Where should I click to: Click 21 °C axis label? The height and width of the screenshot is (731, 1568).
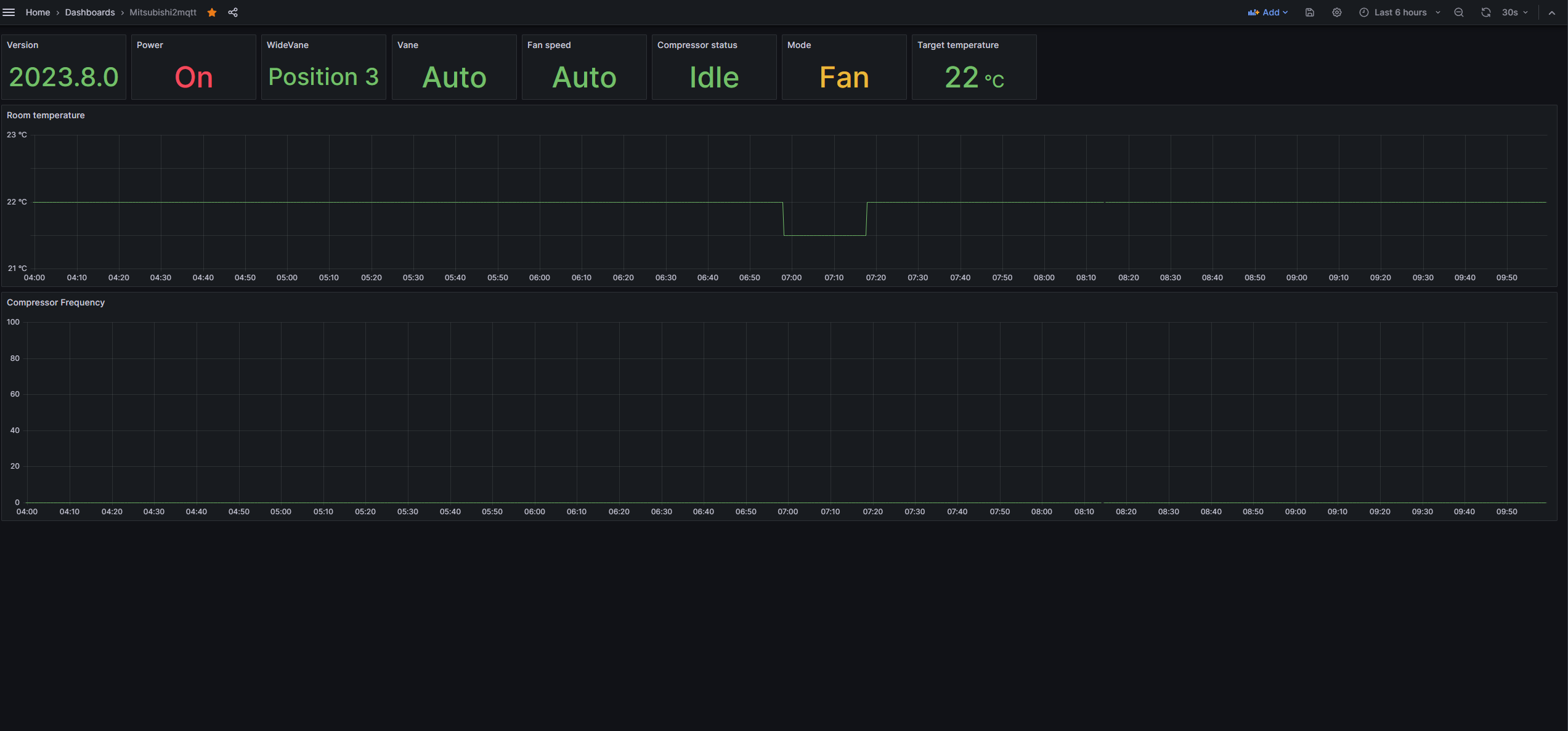pos(17,269)
